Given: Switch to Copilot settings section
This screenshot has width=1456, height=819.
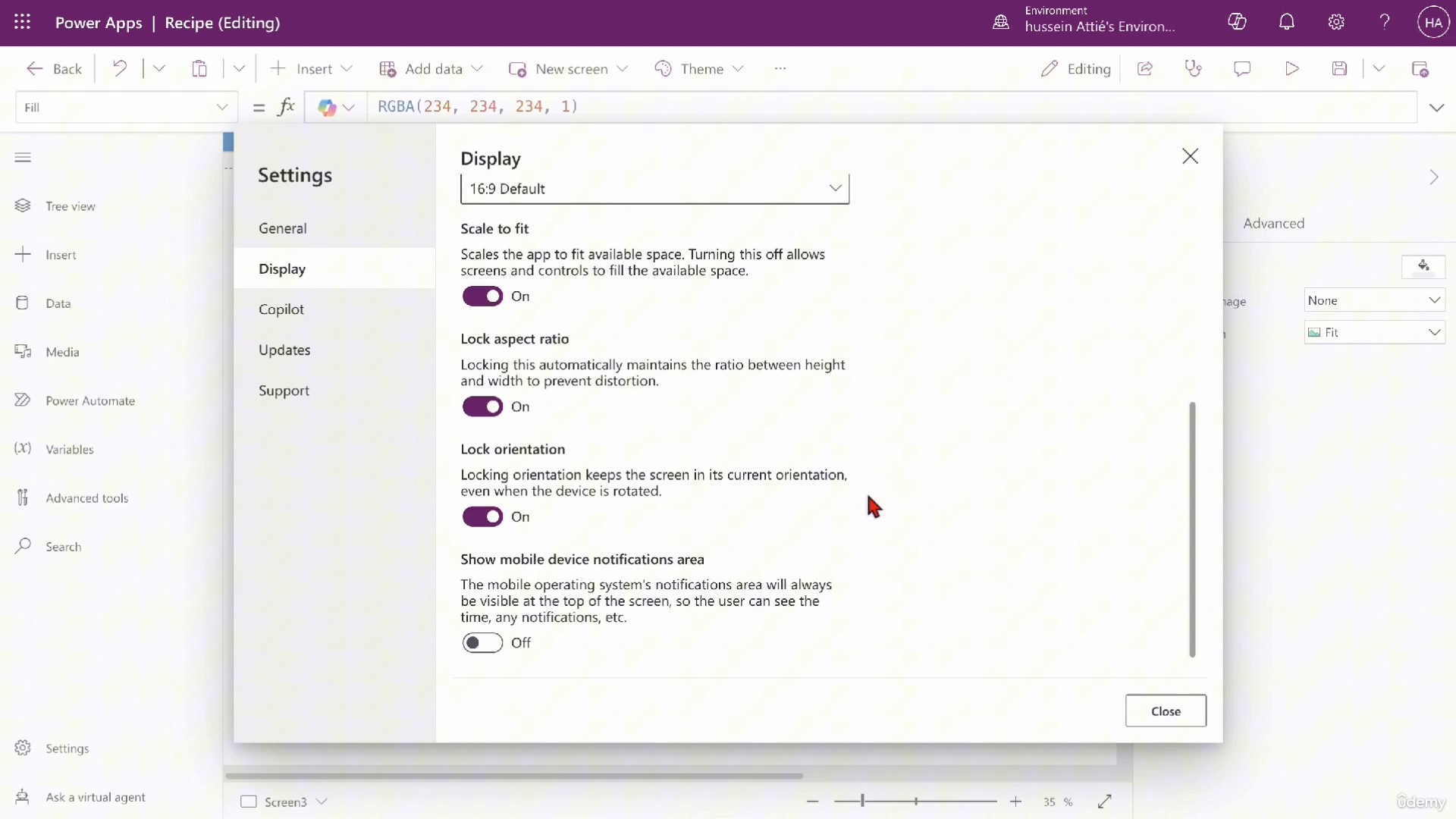Looking at the screenshot, I should point(281,309).
